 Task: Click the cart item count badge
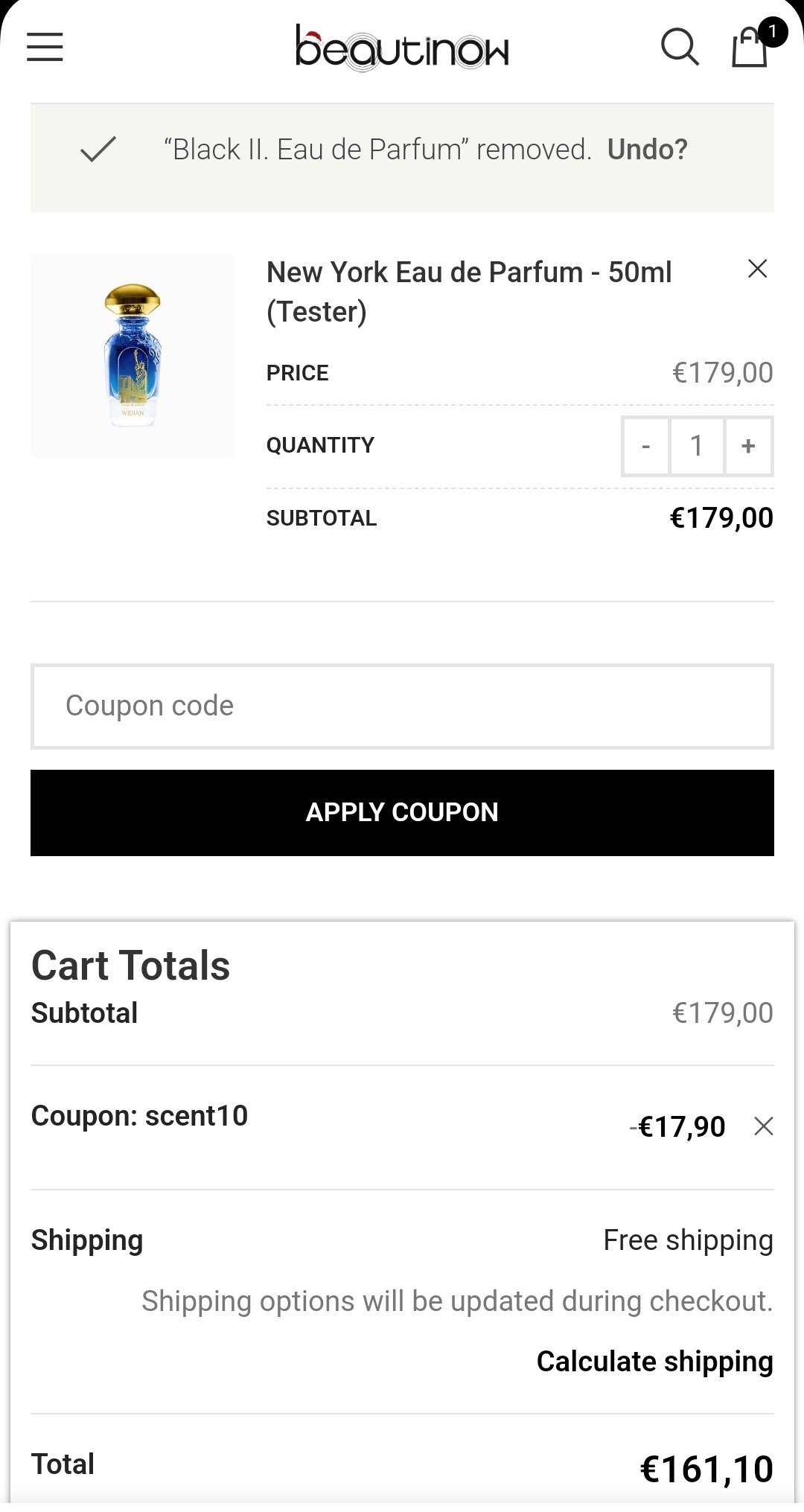tap(773, 32)
